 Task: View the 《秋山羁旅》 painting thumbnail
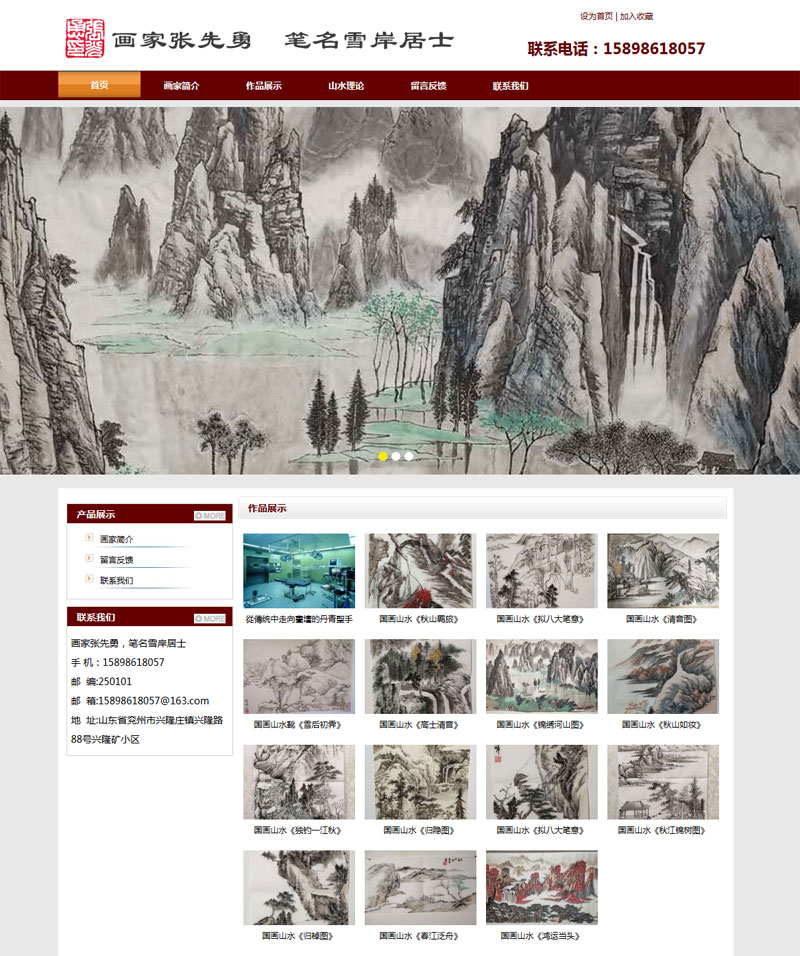420,570
